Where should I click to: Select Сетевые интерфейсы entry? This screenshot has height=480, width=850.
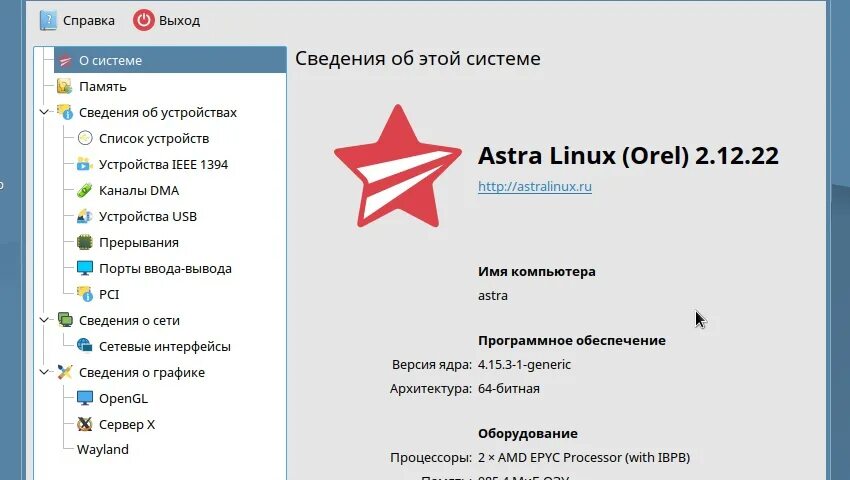click(165, 346)
